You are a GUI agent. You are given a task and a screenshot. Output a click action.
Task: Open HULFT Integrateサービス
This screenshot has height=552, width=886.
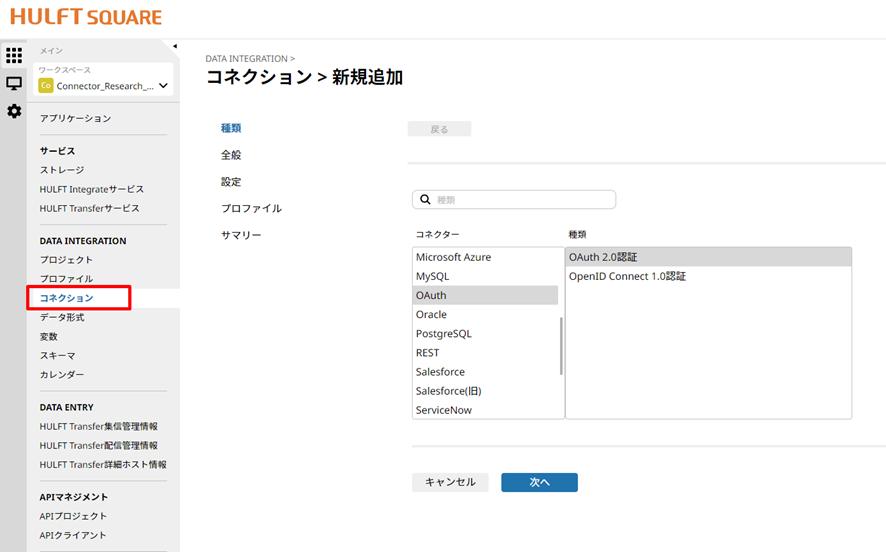coord(92,189)
